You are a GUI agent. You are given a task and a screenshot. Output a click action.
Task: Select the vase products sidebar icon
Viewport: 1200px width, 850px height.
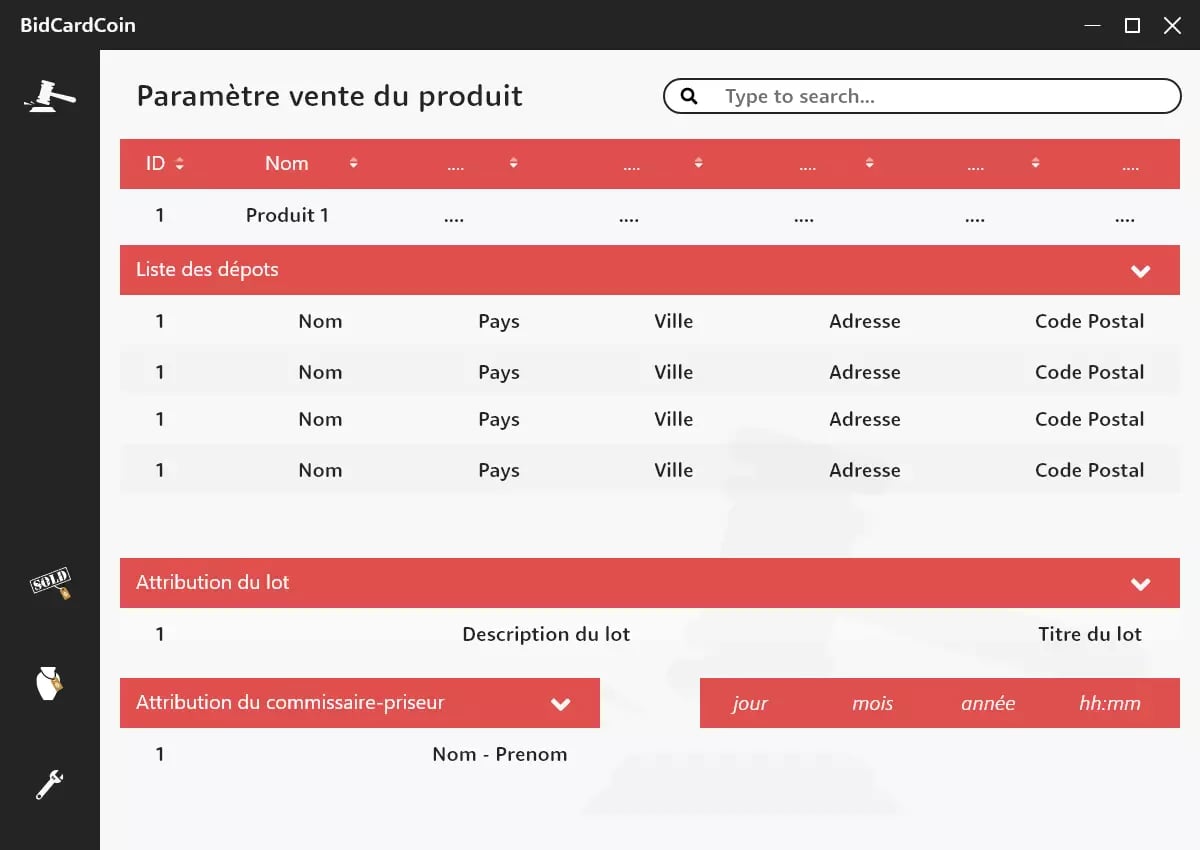[49, 684]
